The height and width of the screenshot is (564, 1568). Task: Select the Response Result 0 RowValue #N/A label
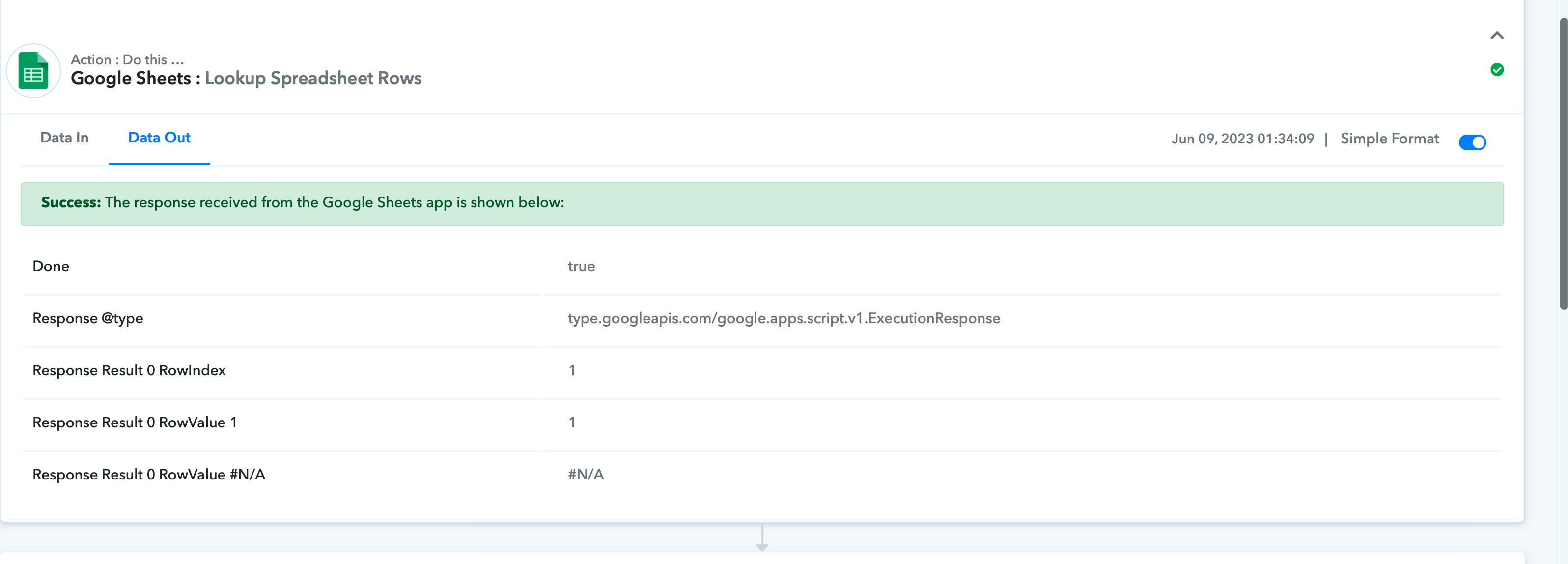(148, 475)
